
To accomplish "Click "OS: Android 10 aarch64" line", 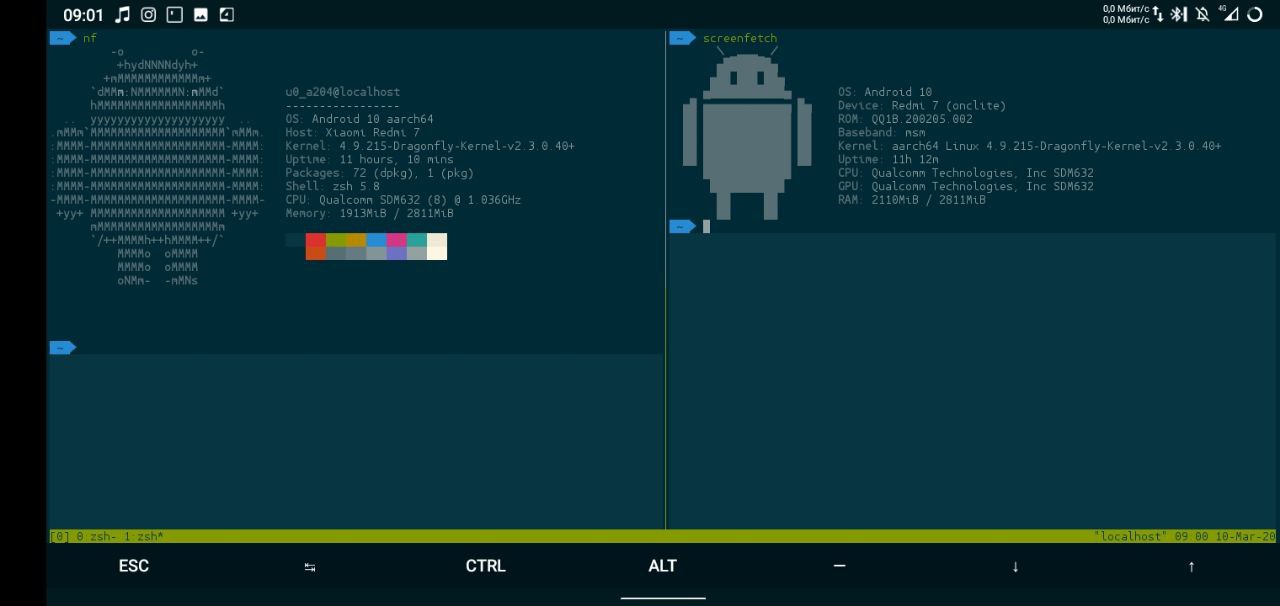I will 359,119.
